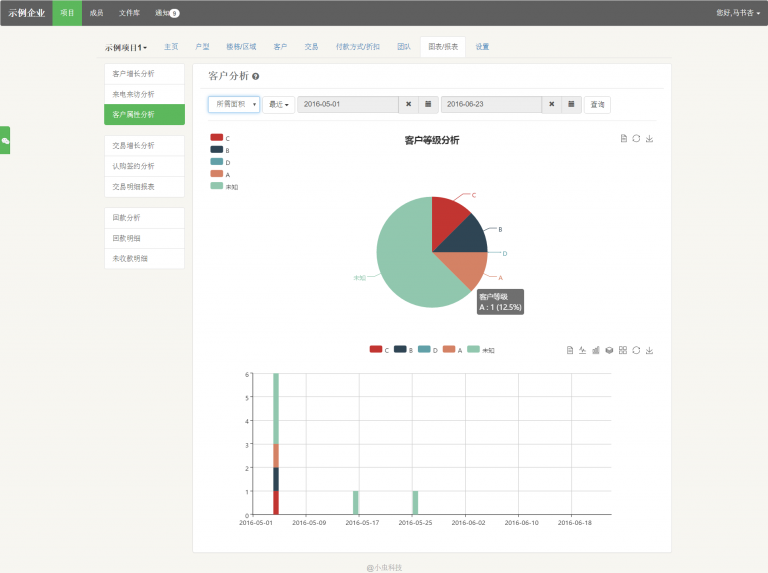Refresh the pie chart with restore icon
The height and width of the screenshot is (573, 768).
coord(636,138)
